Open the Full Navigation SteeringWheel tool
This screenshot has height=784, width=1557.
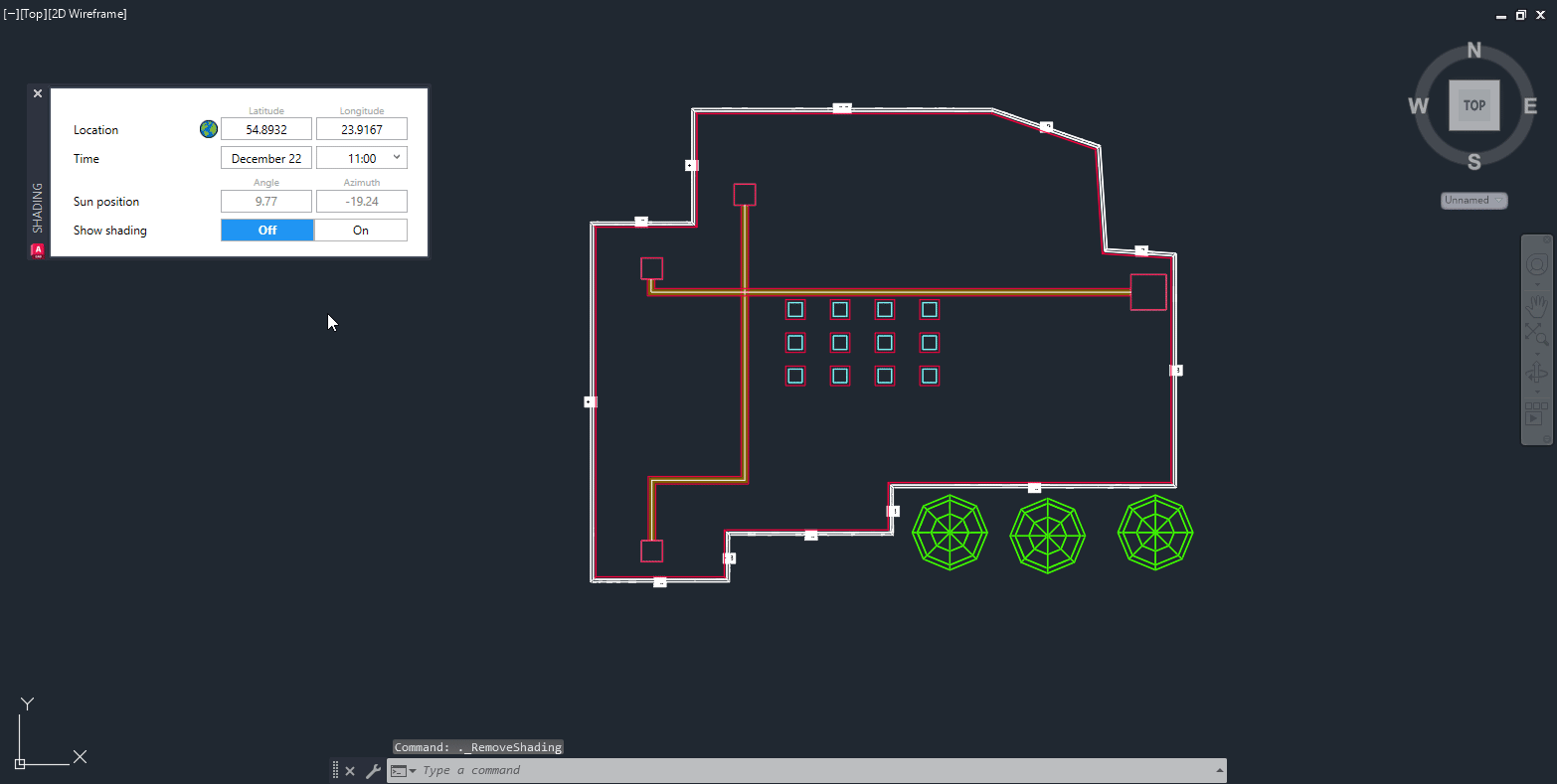pyautogui.click(x=1536, y=264)
